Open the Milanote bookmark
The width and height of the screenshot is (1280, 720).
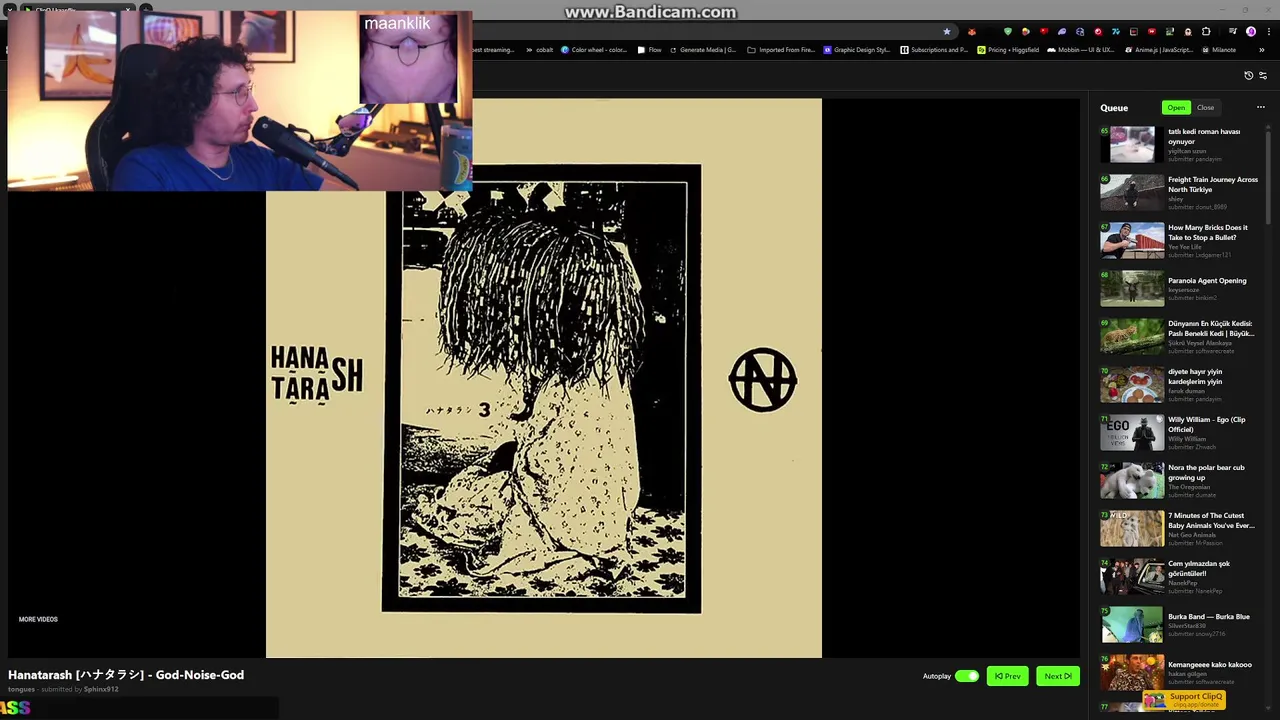1218,49
